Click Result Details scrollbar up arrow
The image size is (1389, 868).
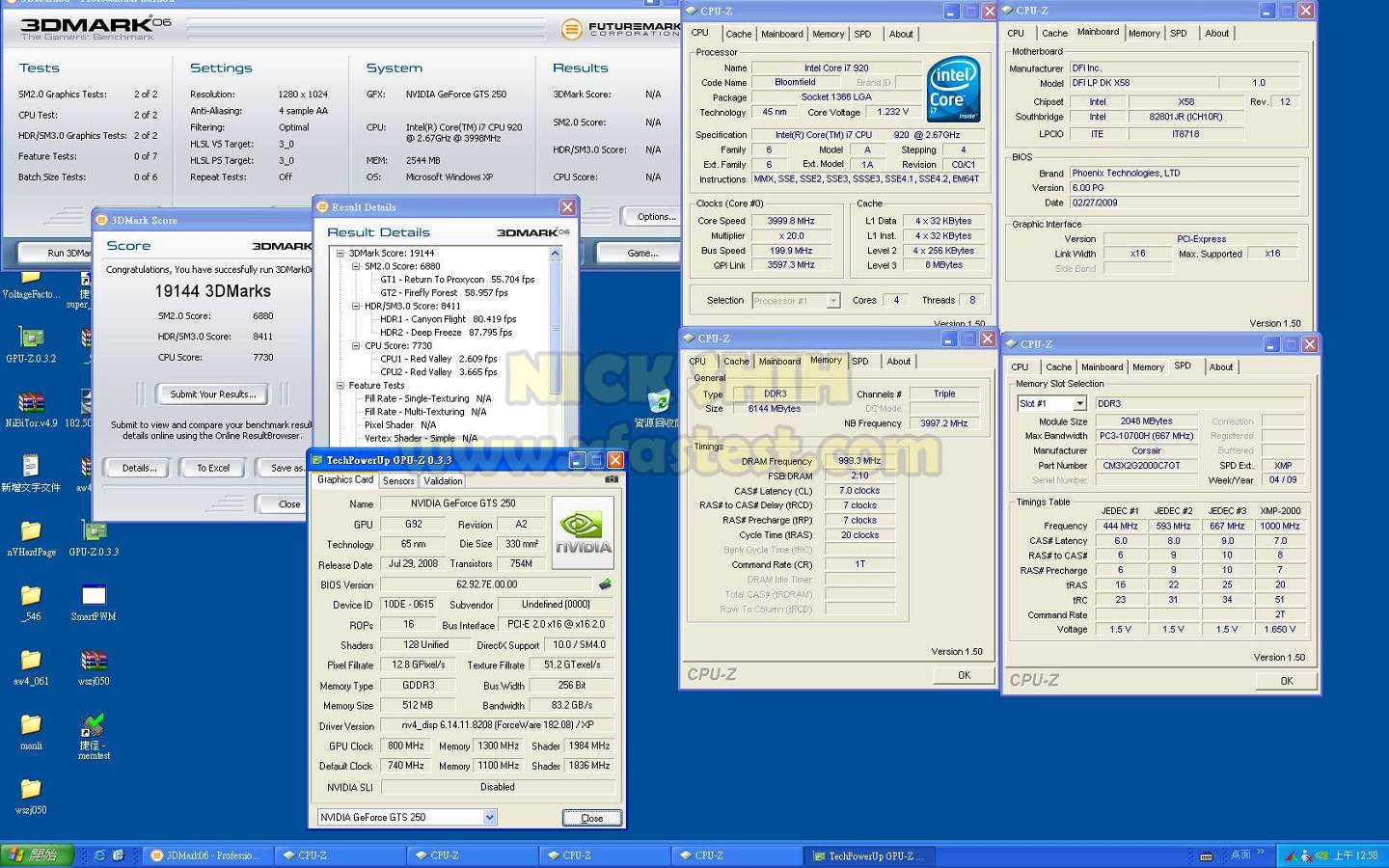tap(555, 254)
